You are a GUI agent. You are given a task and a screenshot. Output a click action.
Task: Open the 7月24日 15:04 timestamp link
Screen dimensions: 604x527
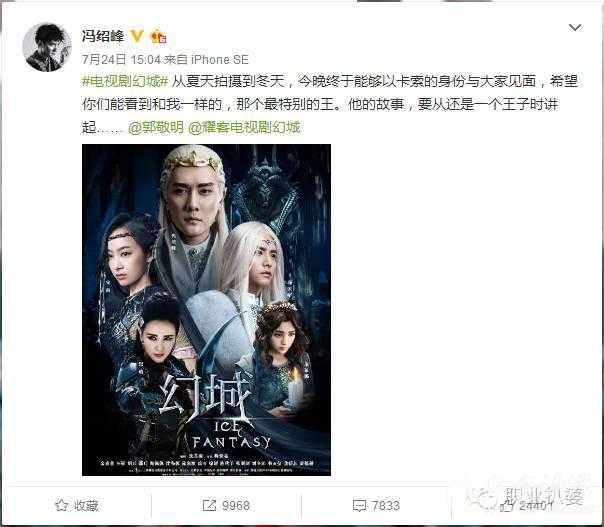pyautogui.click(x=121, y=60)
